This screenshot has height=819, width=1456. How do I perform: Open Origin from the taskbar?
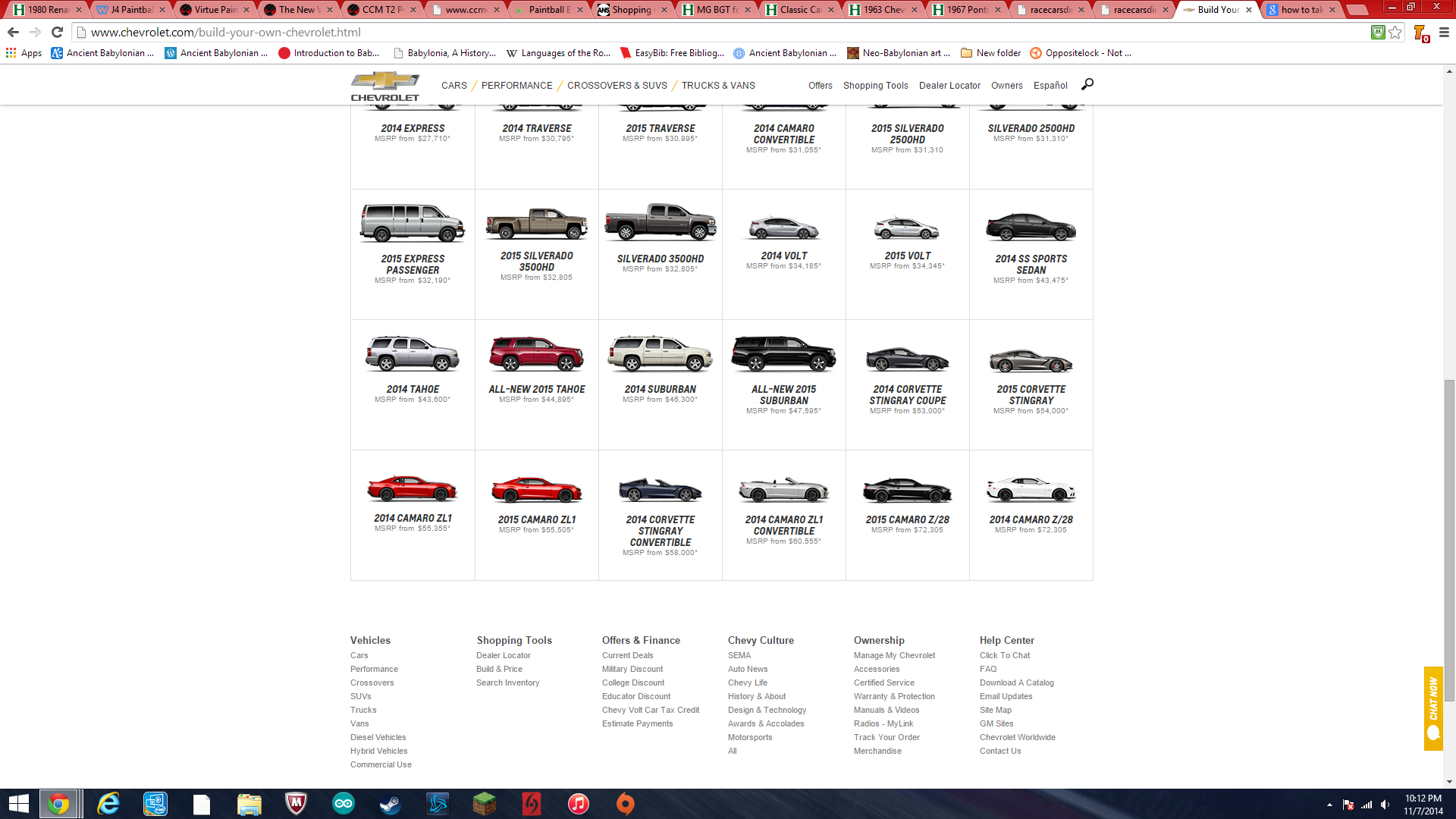click(625, 804)
